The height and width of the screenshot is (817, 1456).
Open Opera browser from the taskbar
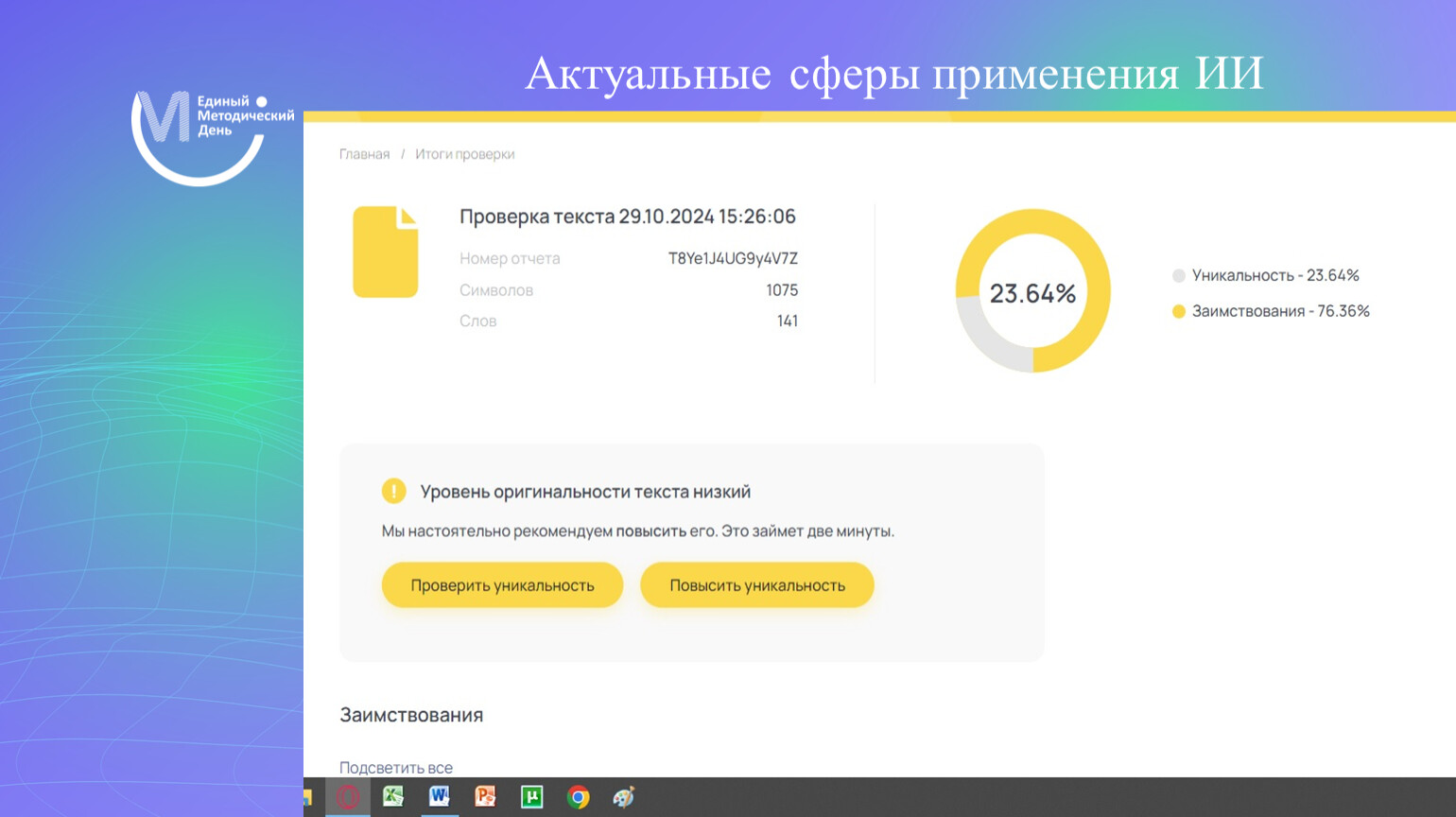point(348,797)
